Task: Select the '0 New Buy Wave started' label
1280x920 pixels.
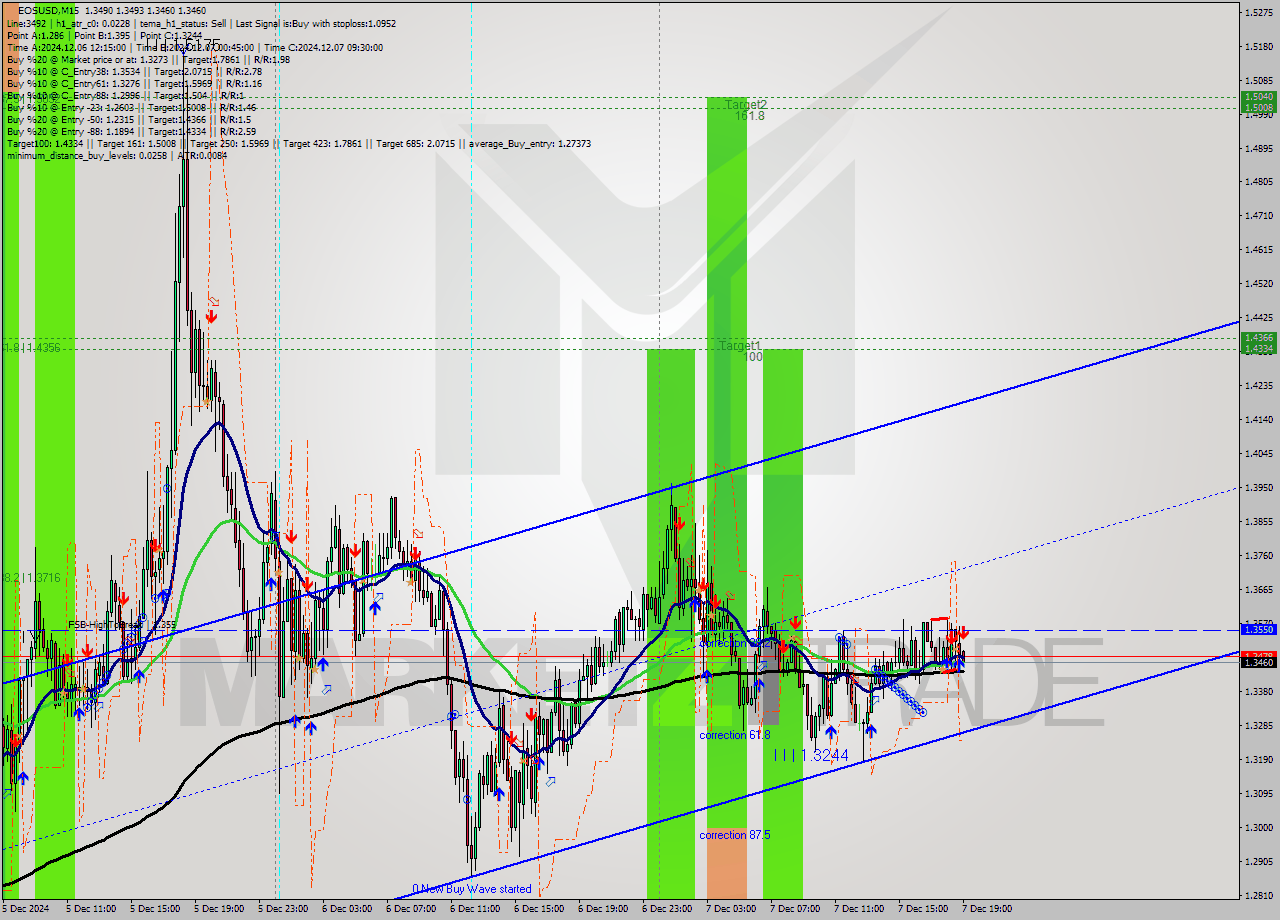Action: [471, 888]
